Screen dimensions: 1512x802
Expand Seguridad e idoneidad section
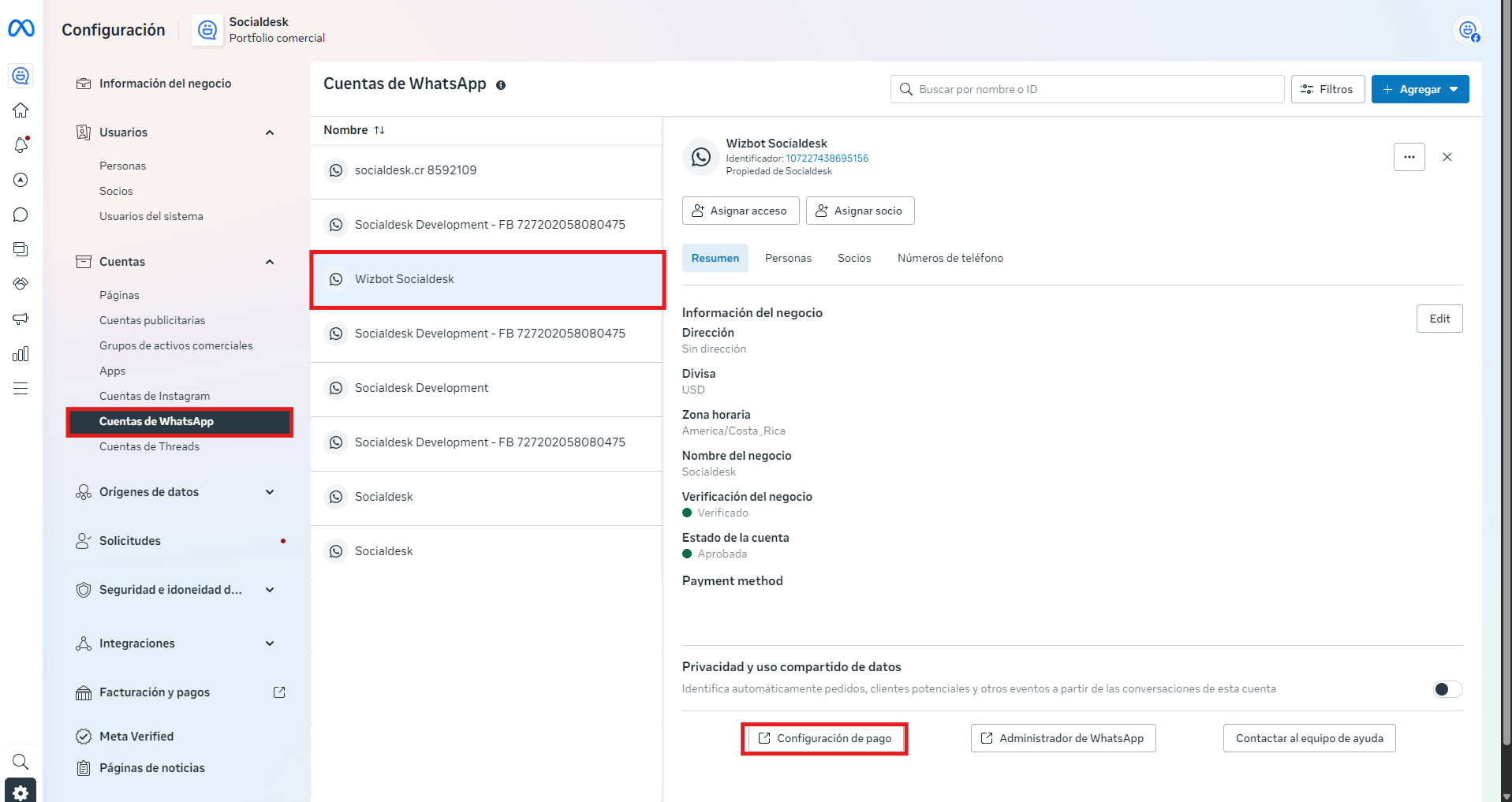pos(270,590)
